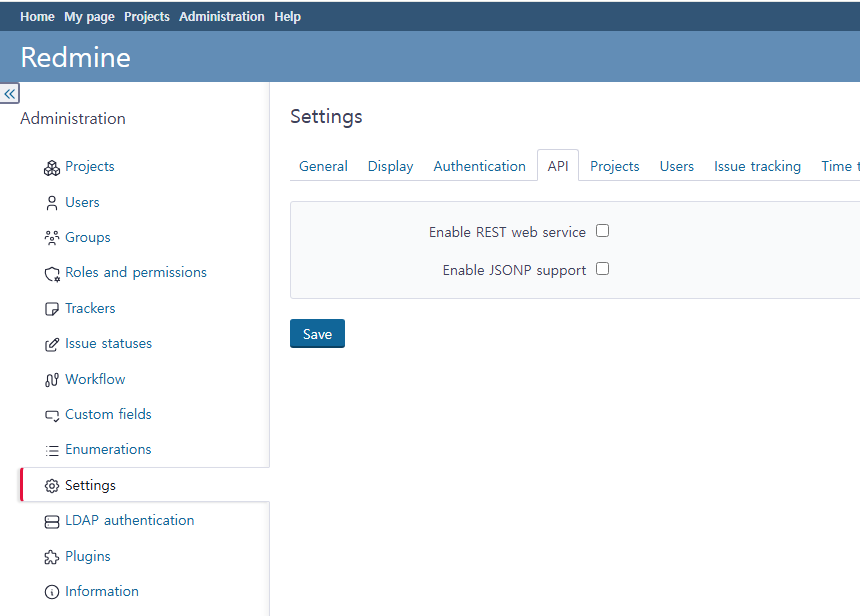Click the Users person icon in sidebar
Viewport: 860px width, 616px height.
(x=52, y=203)
